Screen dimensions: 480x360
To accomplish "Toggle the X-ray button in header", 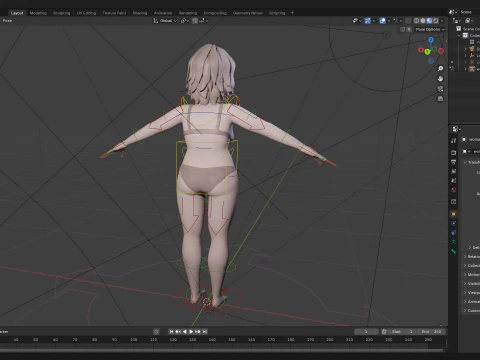I will coord(408,21).
